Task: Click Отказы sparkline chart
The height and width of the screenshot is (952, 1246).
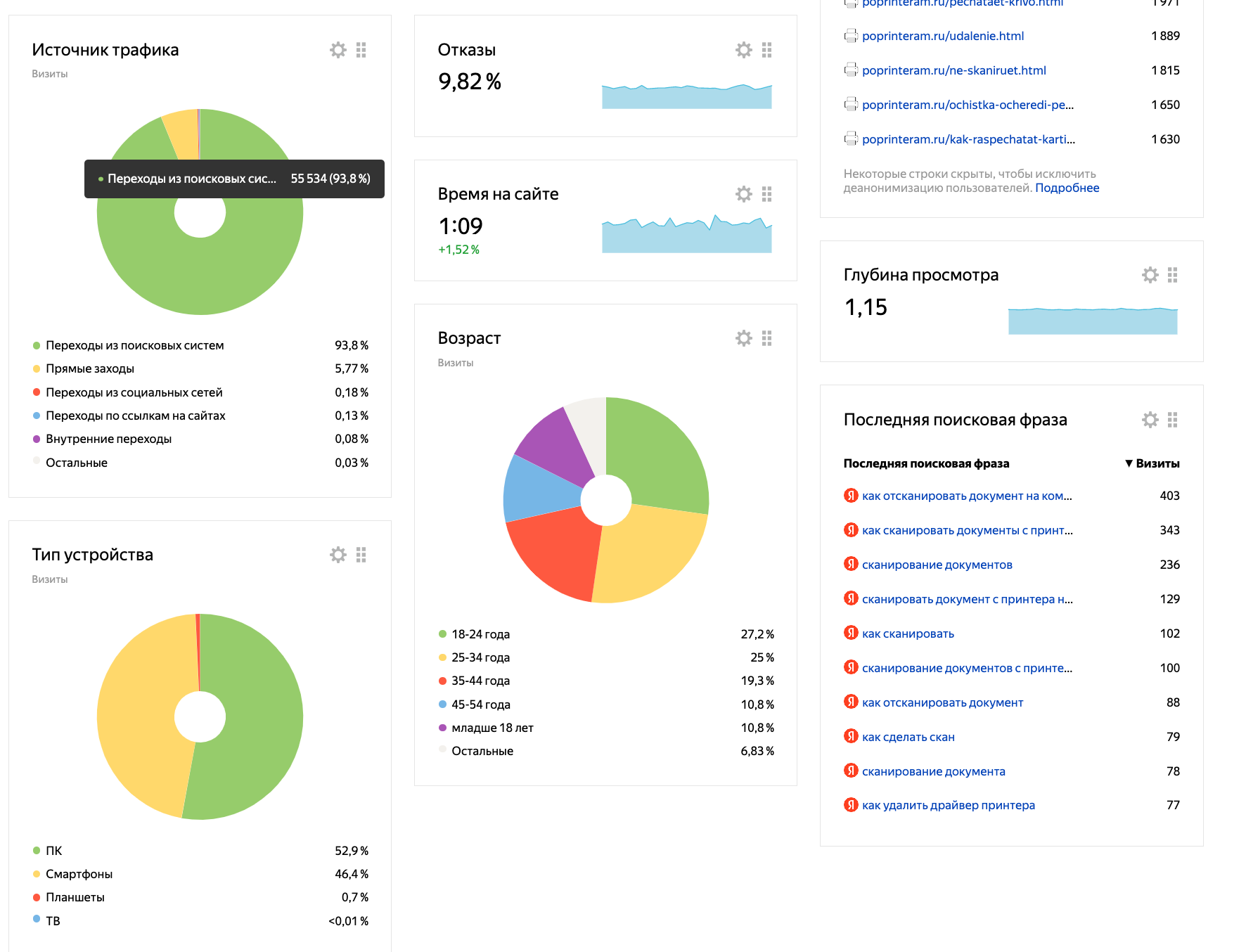Action: point(687,96)
